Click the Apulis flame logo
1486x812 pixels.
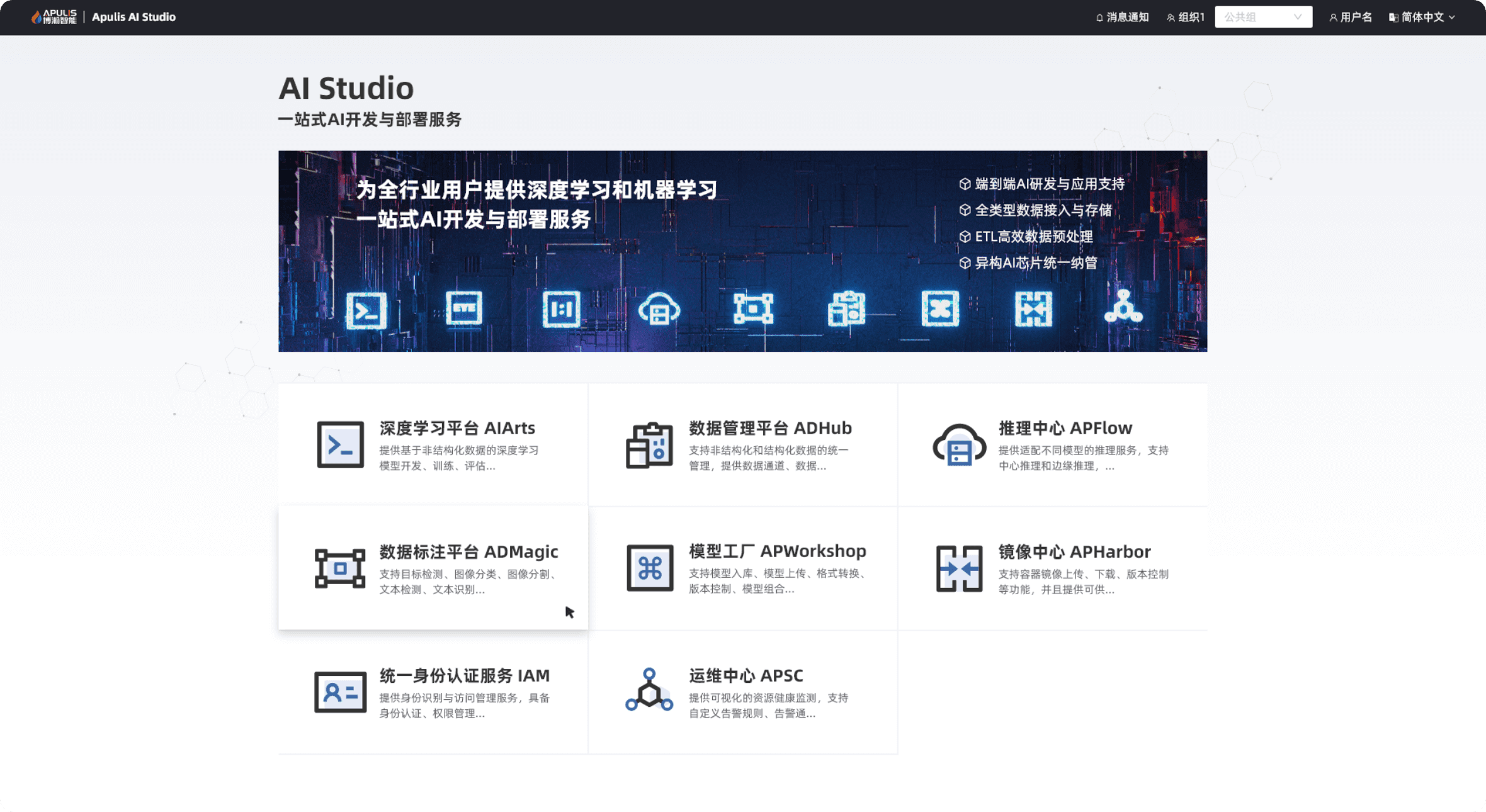coord(37,17)
